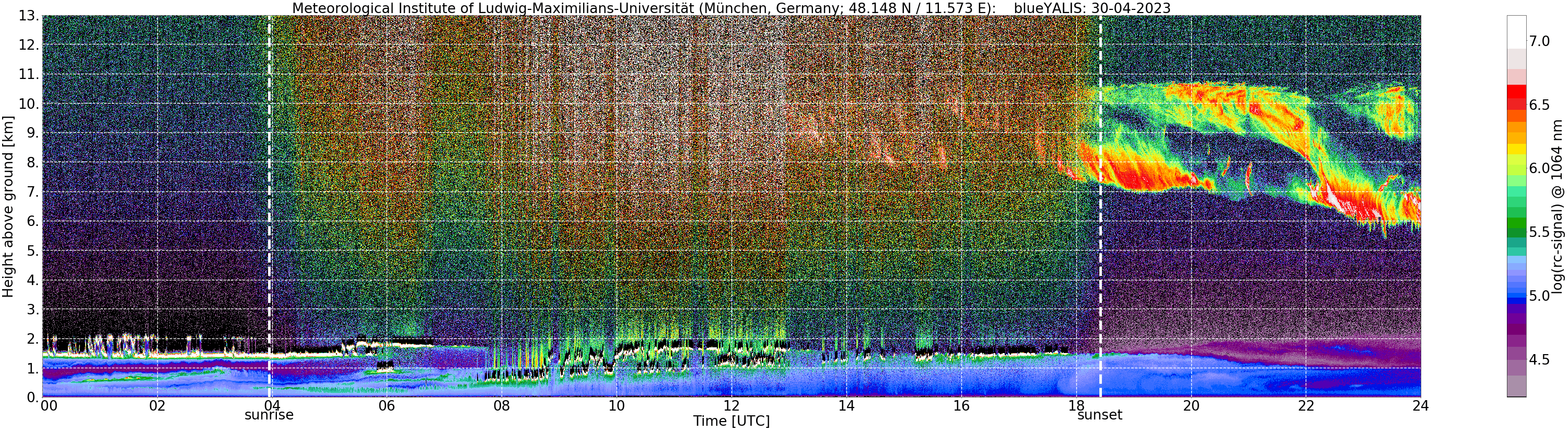
Task: Click the '9.' height tick label
Action: (x=32, y=133)
